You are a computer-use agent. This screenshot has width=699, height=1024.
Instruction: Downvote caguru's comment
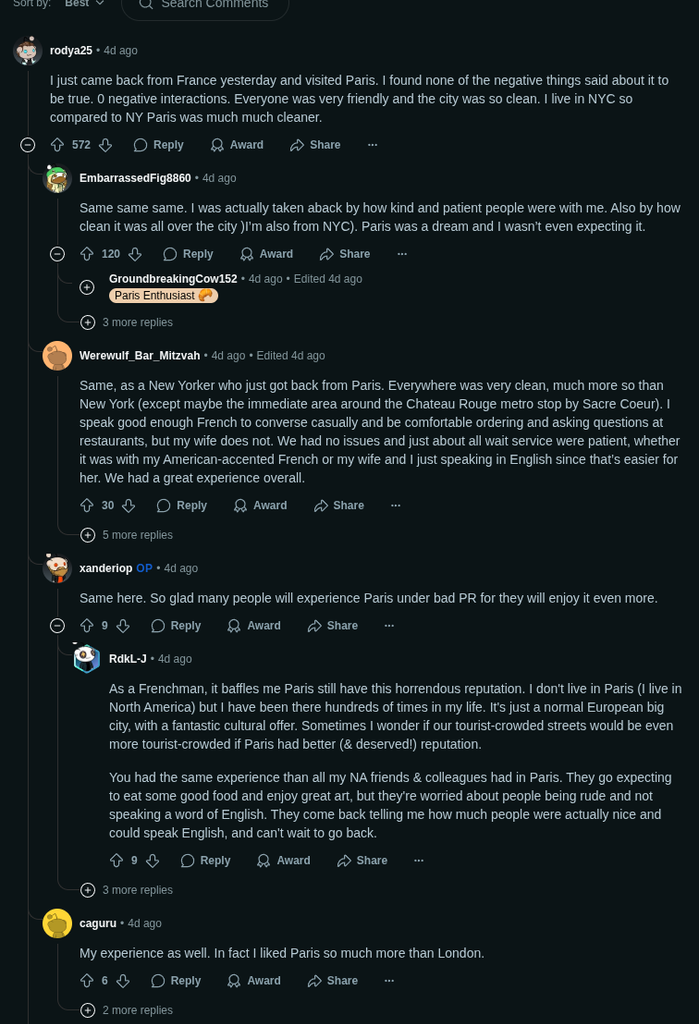click(123, 981)
